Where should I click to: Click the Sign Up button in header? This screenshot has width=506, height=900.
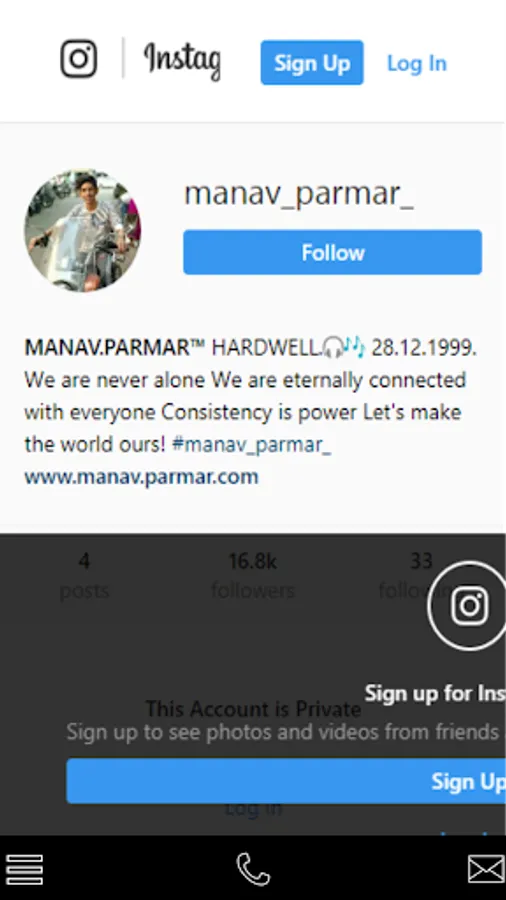312,63
